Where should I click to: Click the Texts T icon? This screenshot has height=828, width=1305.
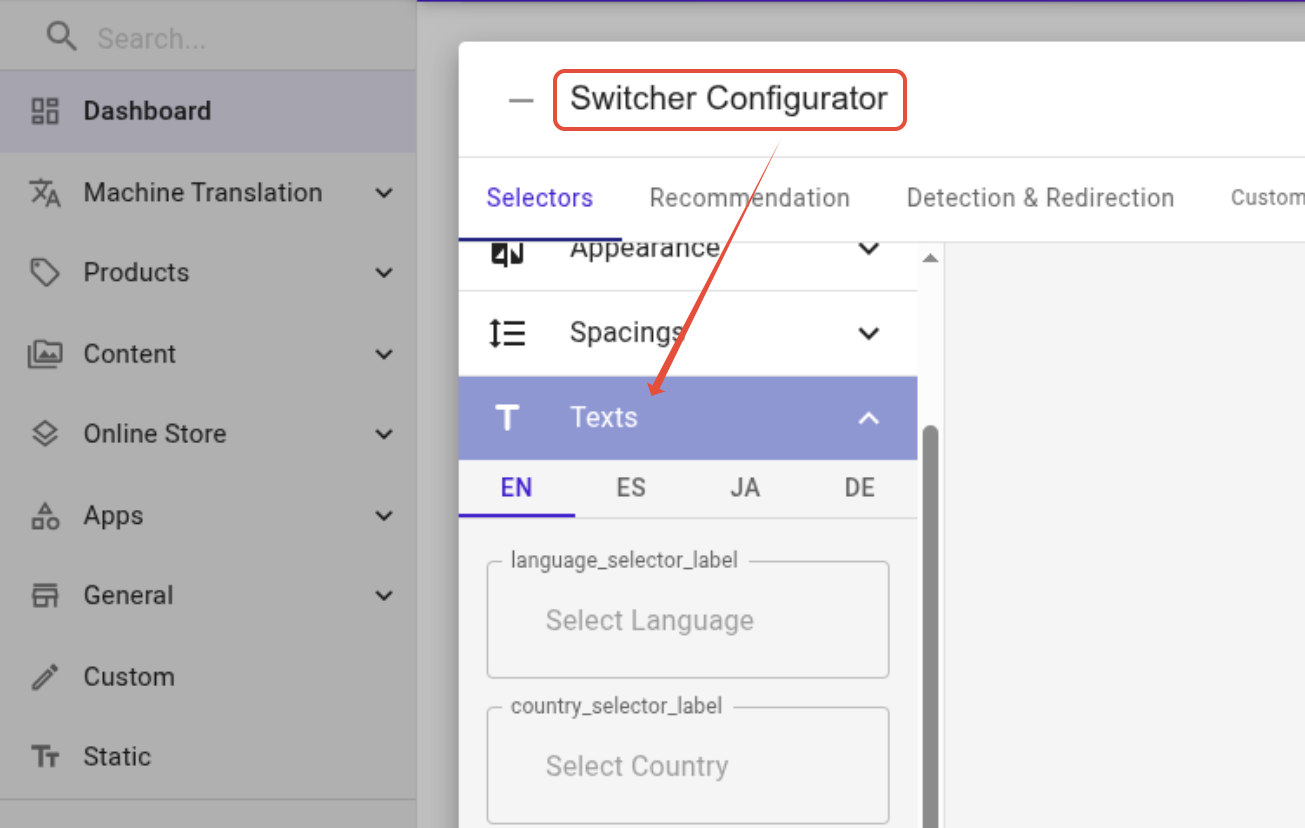pyautogui.click(x=507, y=418)
